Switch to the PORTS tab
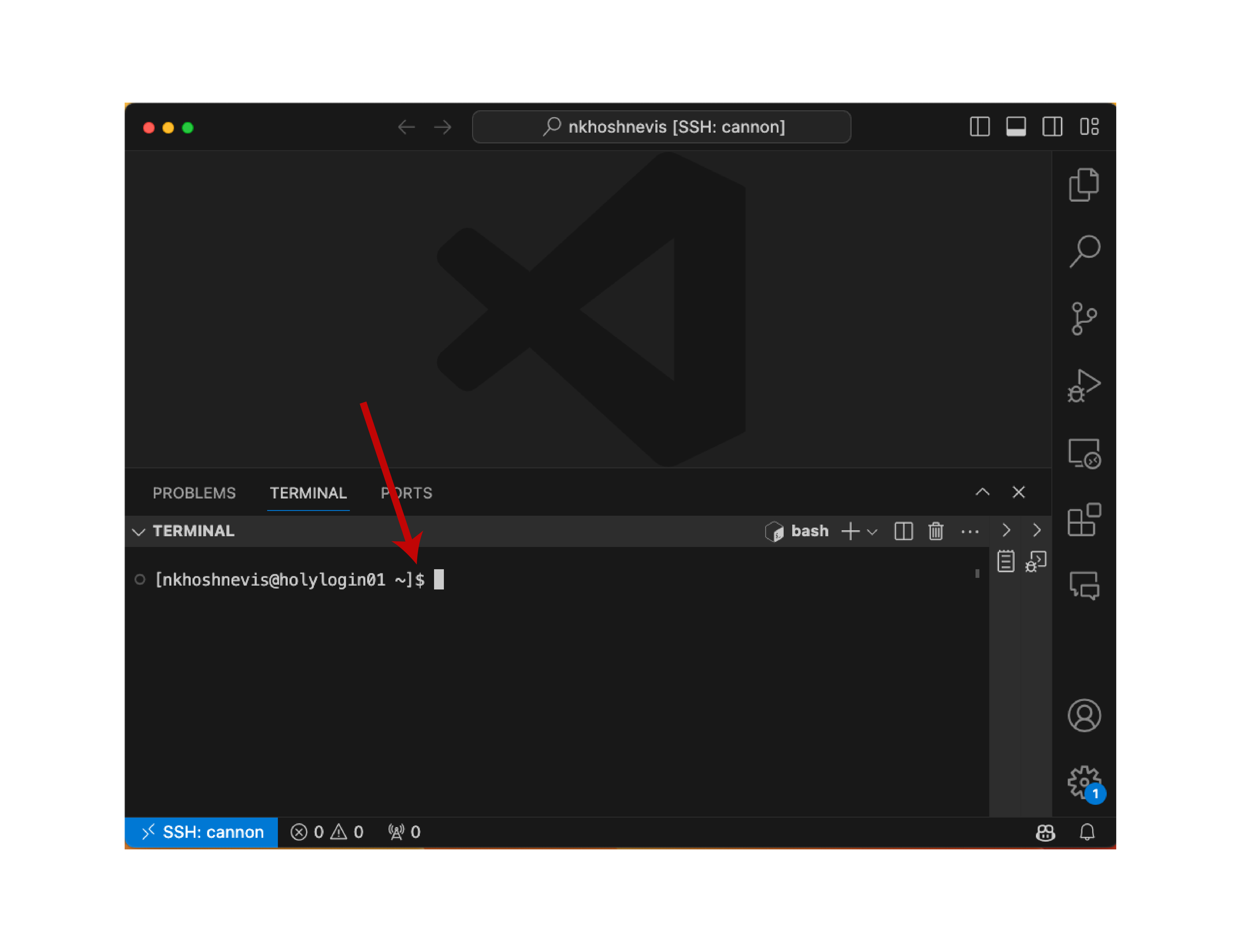The image size is (1240, 952). click(x=406, y=493)
